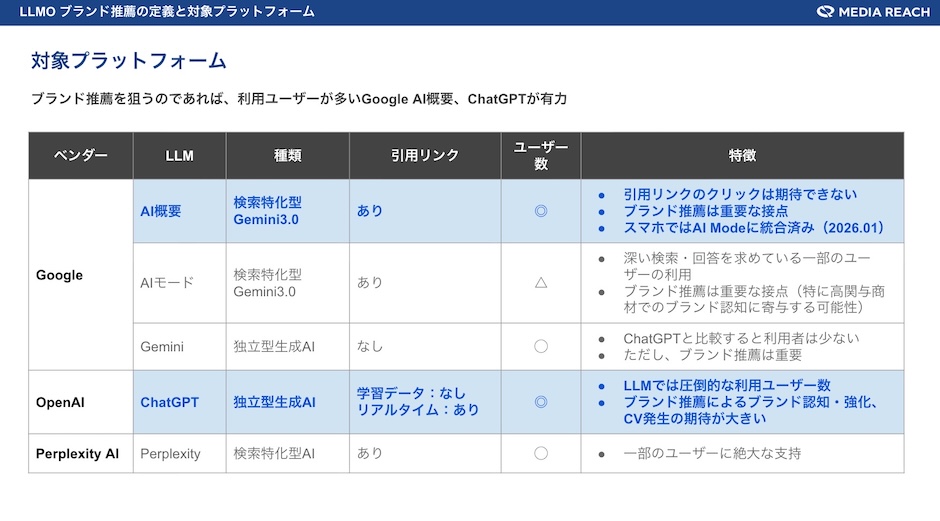
Task: Click the ChatGPT LLM cell
Action: pos(179,402)
